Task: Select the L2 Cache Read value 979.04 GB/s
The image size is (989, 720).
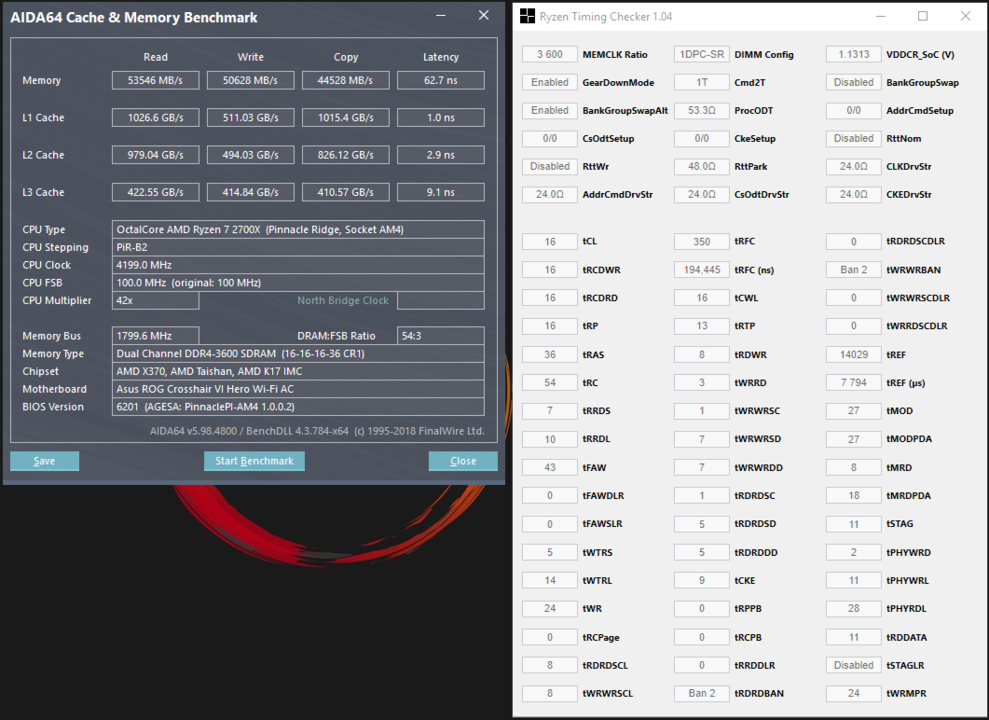Action: [x=156, y=154]
